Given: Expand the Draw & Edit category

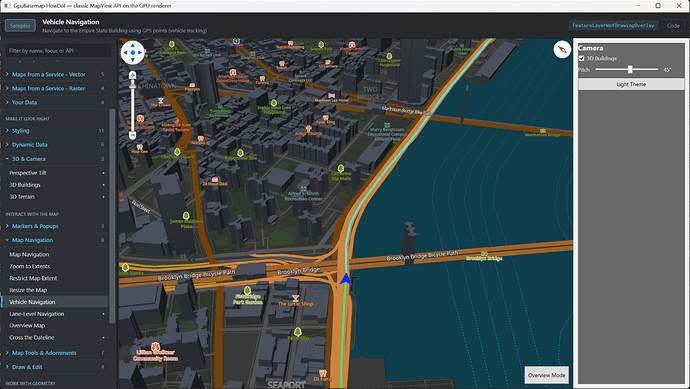Looking at the screenshot, I should [x=55, y=367].
